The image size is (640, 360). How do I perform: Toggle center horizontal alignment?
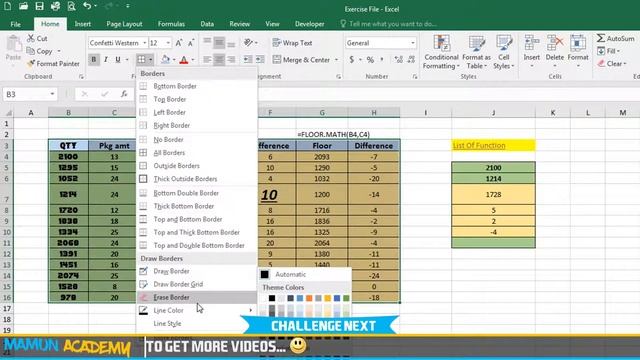pos(219,60)
